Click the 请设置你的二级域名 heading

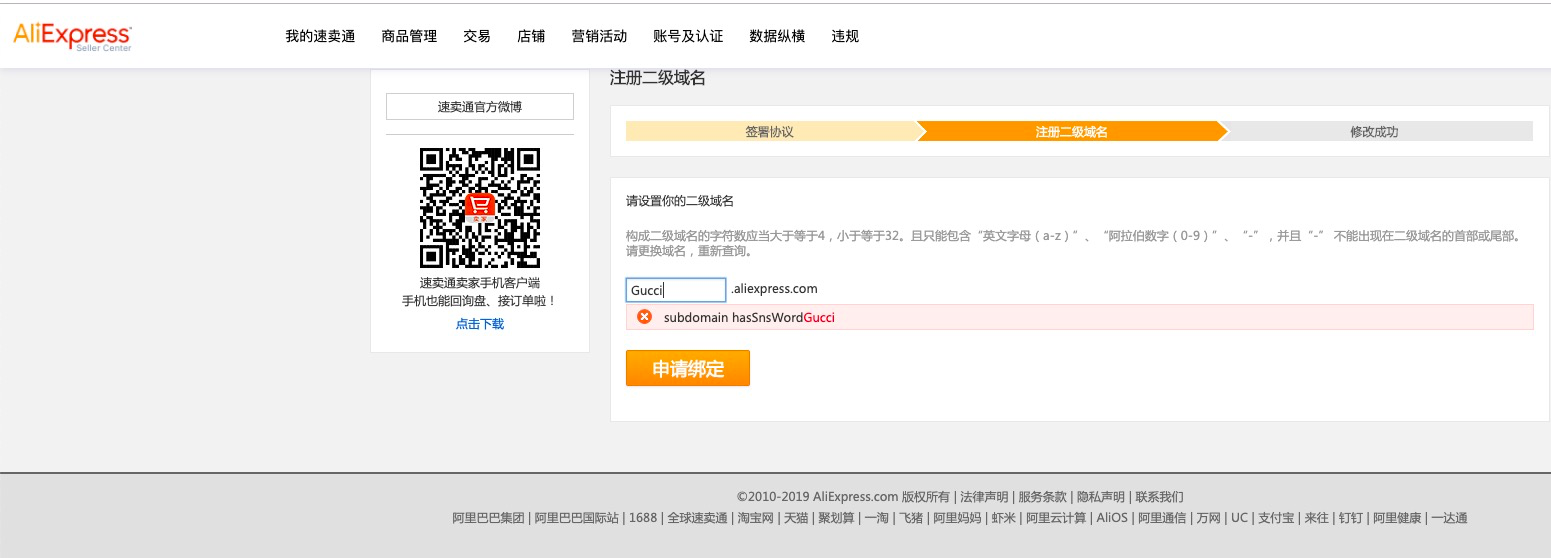tap(680, 201)
